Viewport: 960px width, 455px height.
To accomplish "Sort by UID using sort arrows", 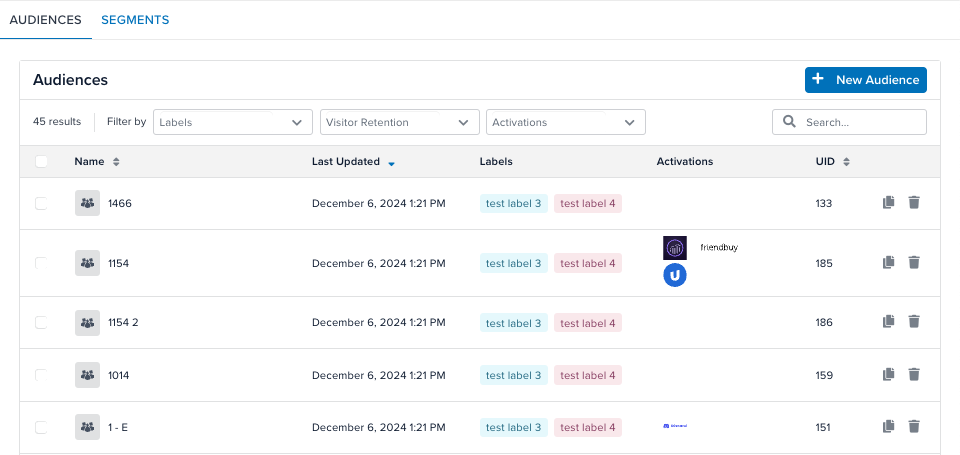I will tap(847, 162).
